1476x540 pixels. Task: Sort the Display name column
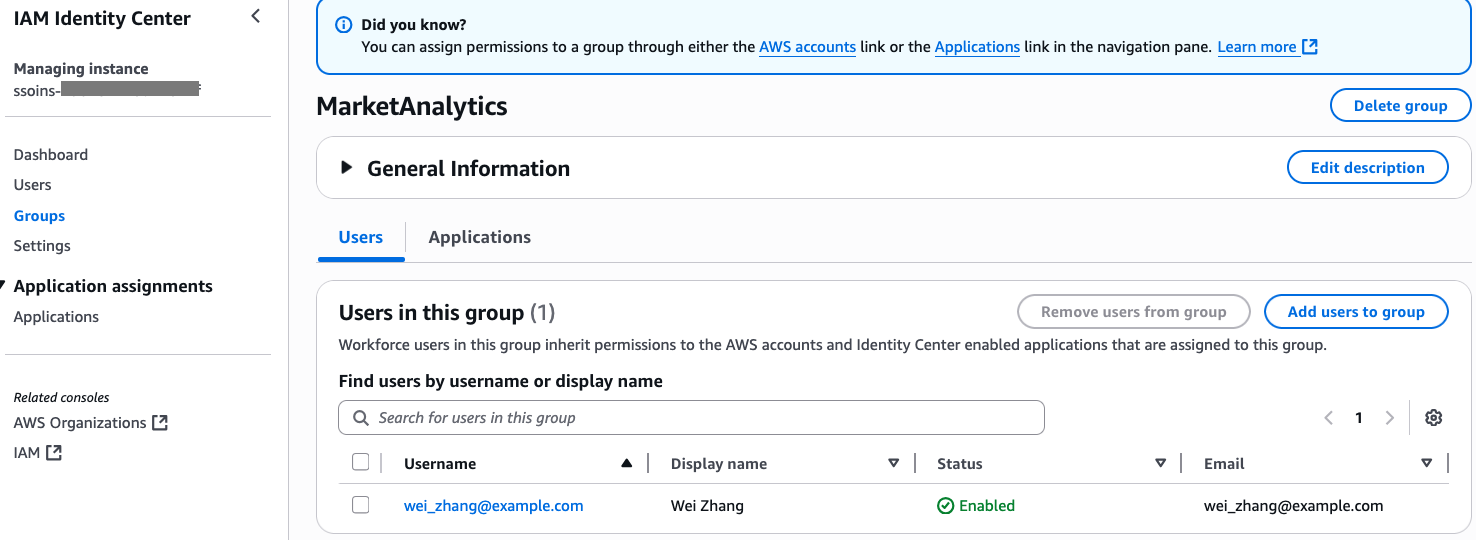click(893, 463)
